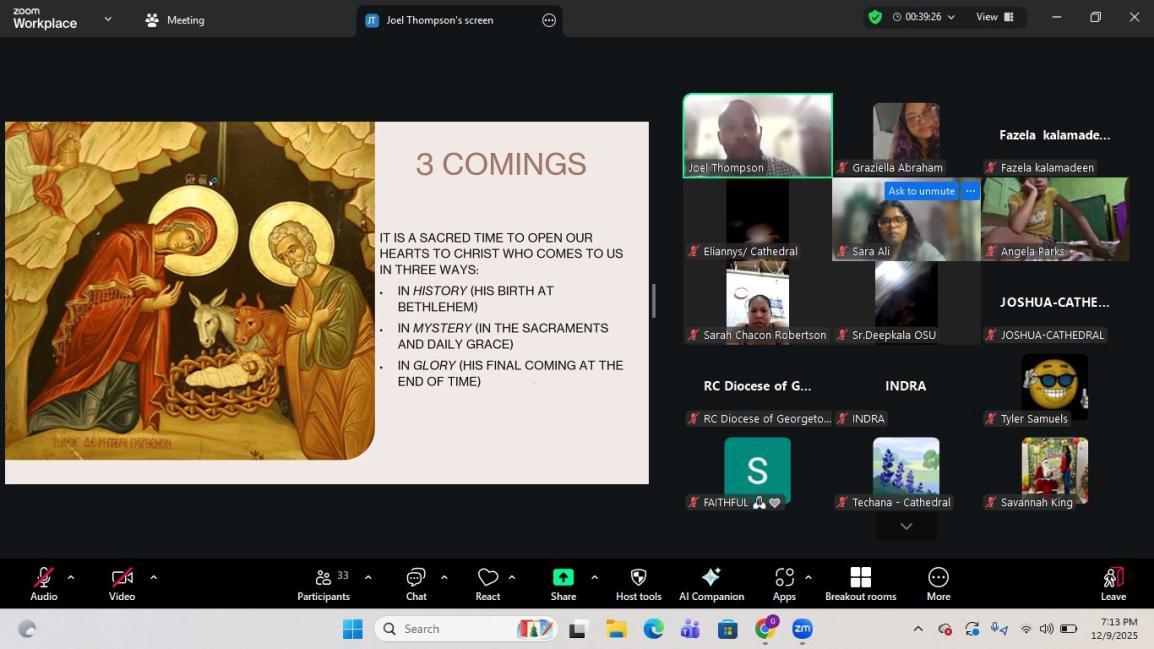The height and width of the screenshot is (649, 1154).
Task: Open Host tools shield icon
Action: [x=638, y=578]
